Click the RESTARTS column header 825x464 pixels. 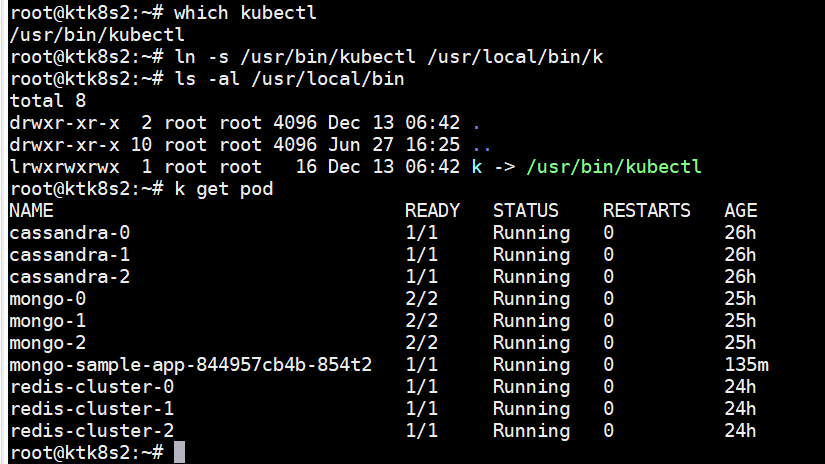[647, 211]
